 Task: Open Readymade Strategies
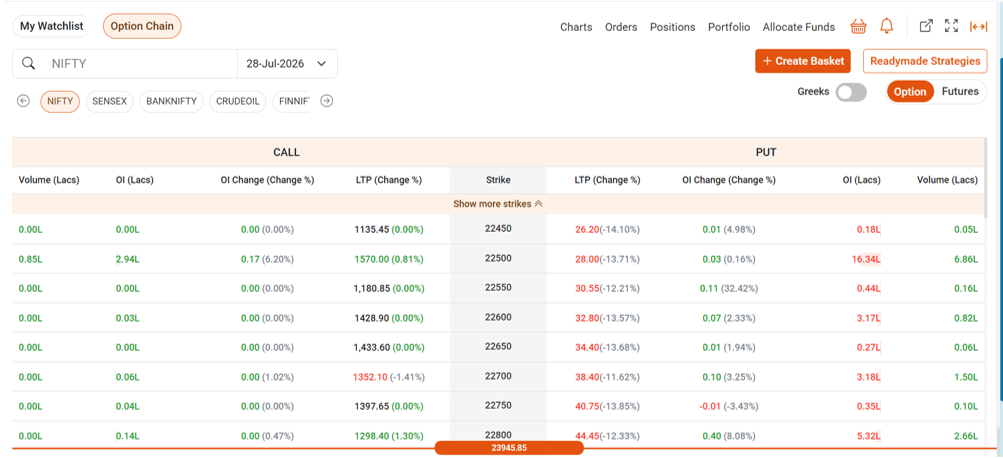click(925, 61)
